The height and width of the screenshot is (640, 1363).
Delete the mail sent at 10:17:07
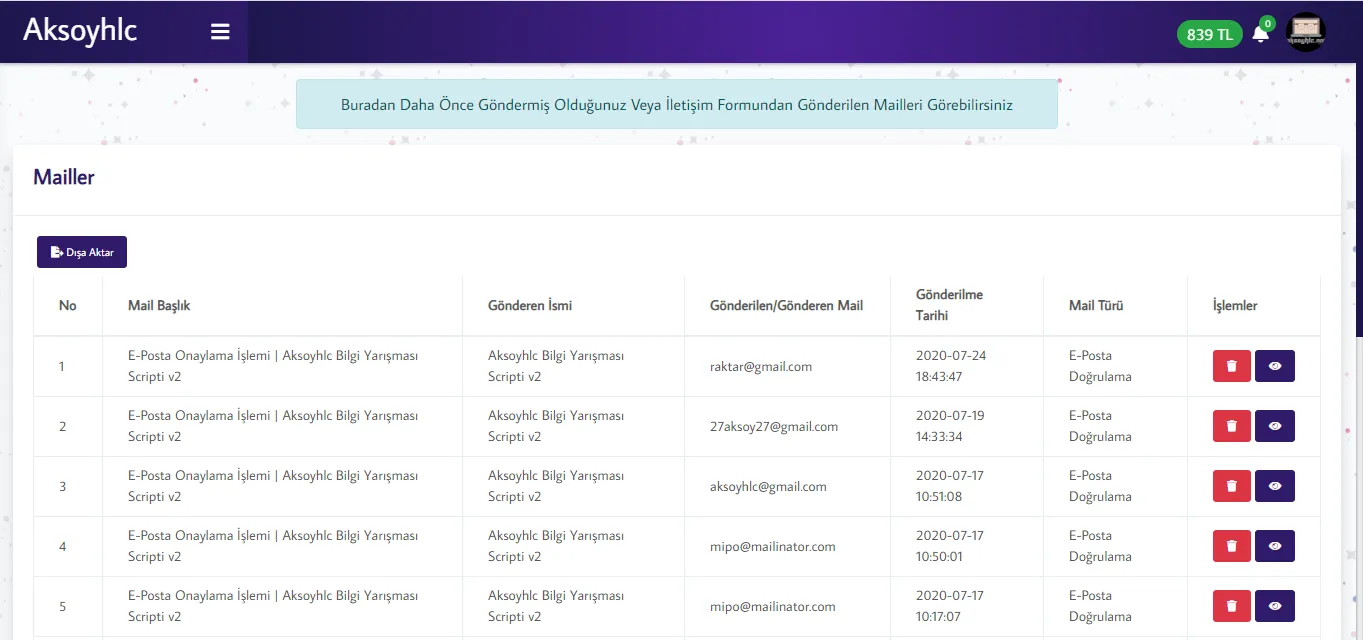pos(1231,606)
